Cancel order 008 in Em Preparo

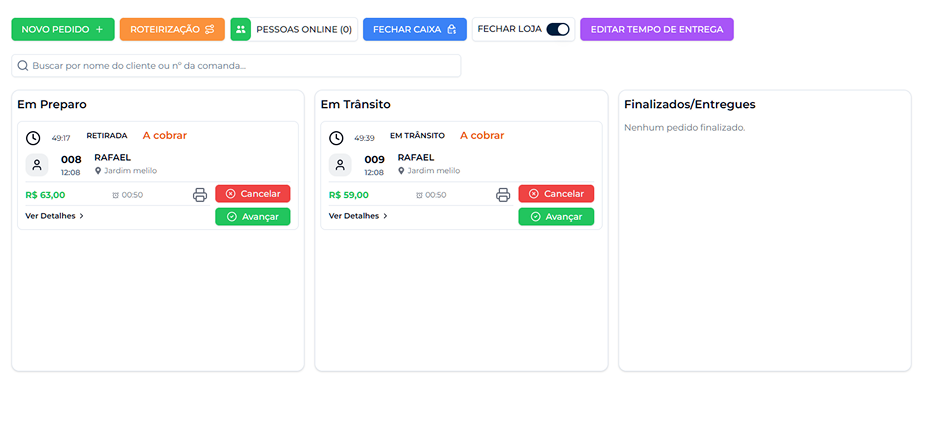click(253, 194)
